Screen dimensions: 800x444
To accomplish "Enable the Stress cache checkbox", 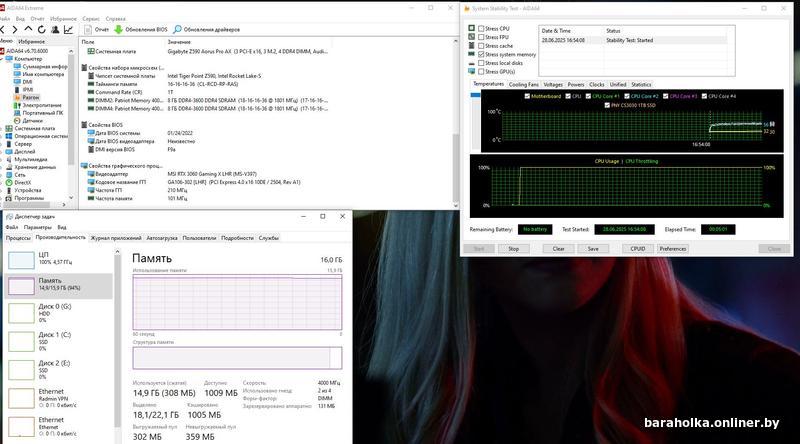I will click(x=481, y=46).
